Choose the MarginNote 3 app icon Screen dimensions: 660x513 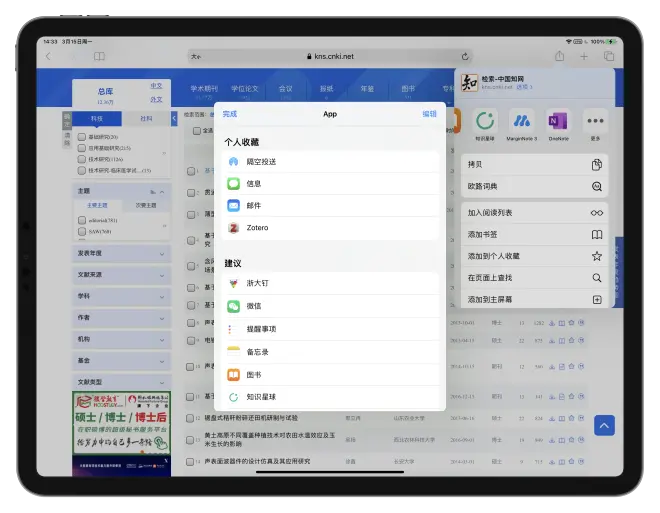522,121
